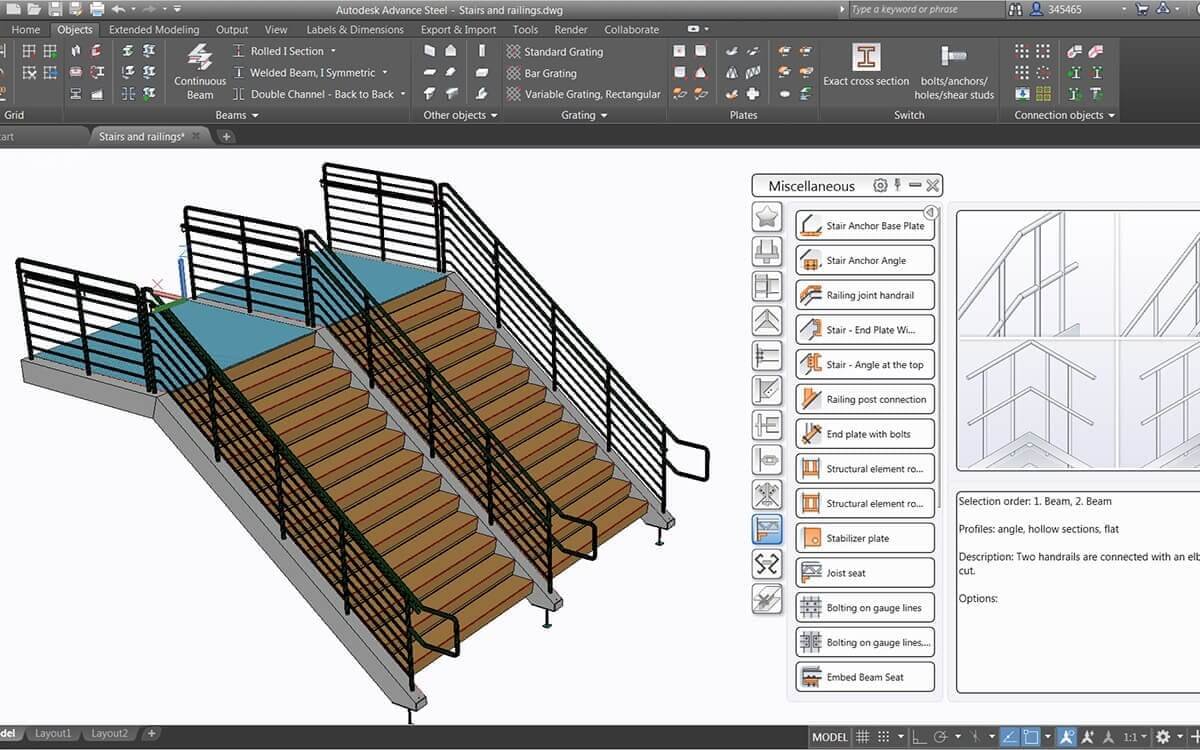Toggle grid display in the status bar
The height and width of the screenshot is (750, 1200).
click(x=863, y=738)
